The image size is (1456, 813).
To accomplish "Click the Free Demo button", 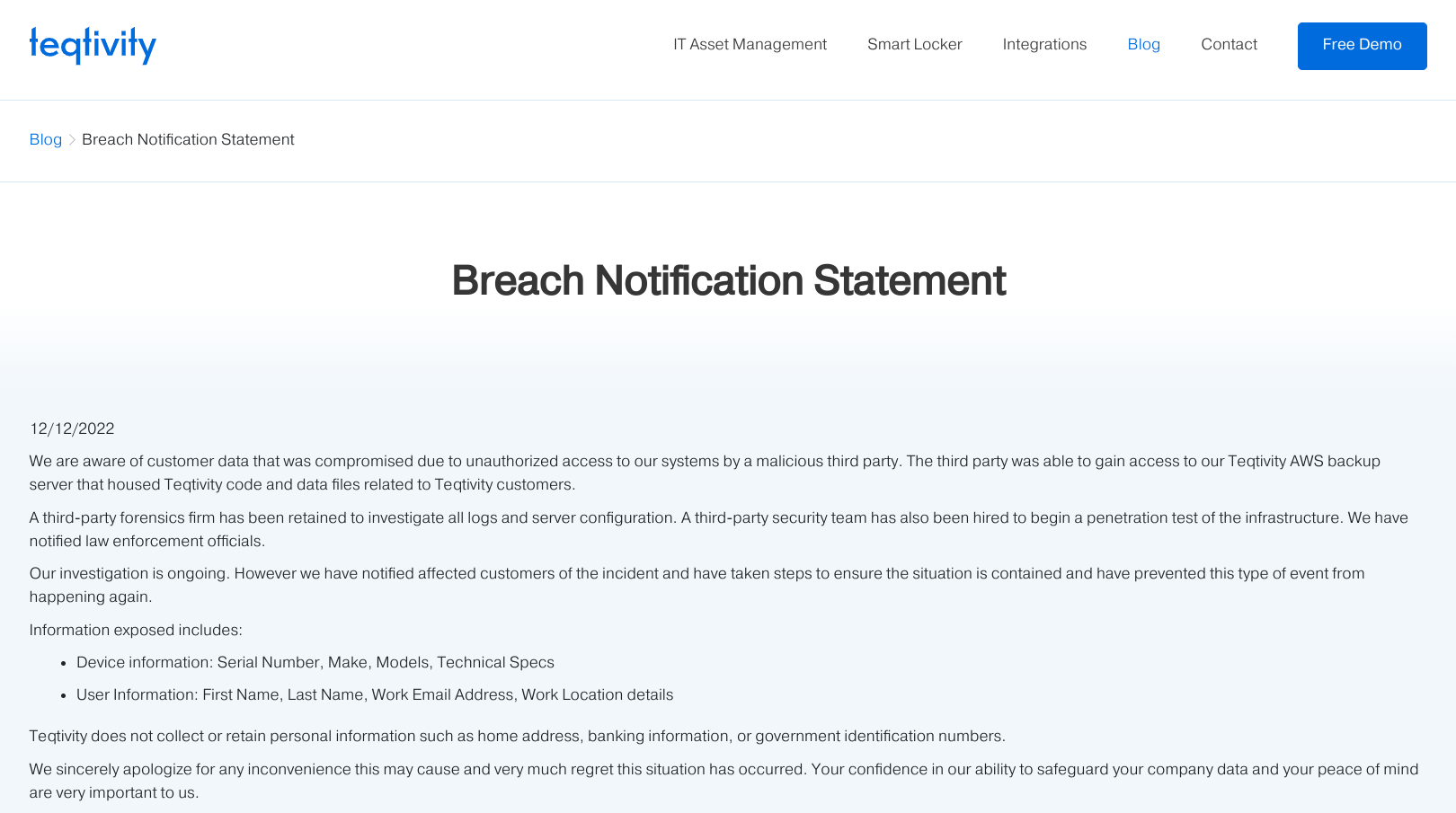I will click(1362, 46).
